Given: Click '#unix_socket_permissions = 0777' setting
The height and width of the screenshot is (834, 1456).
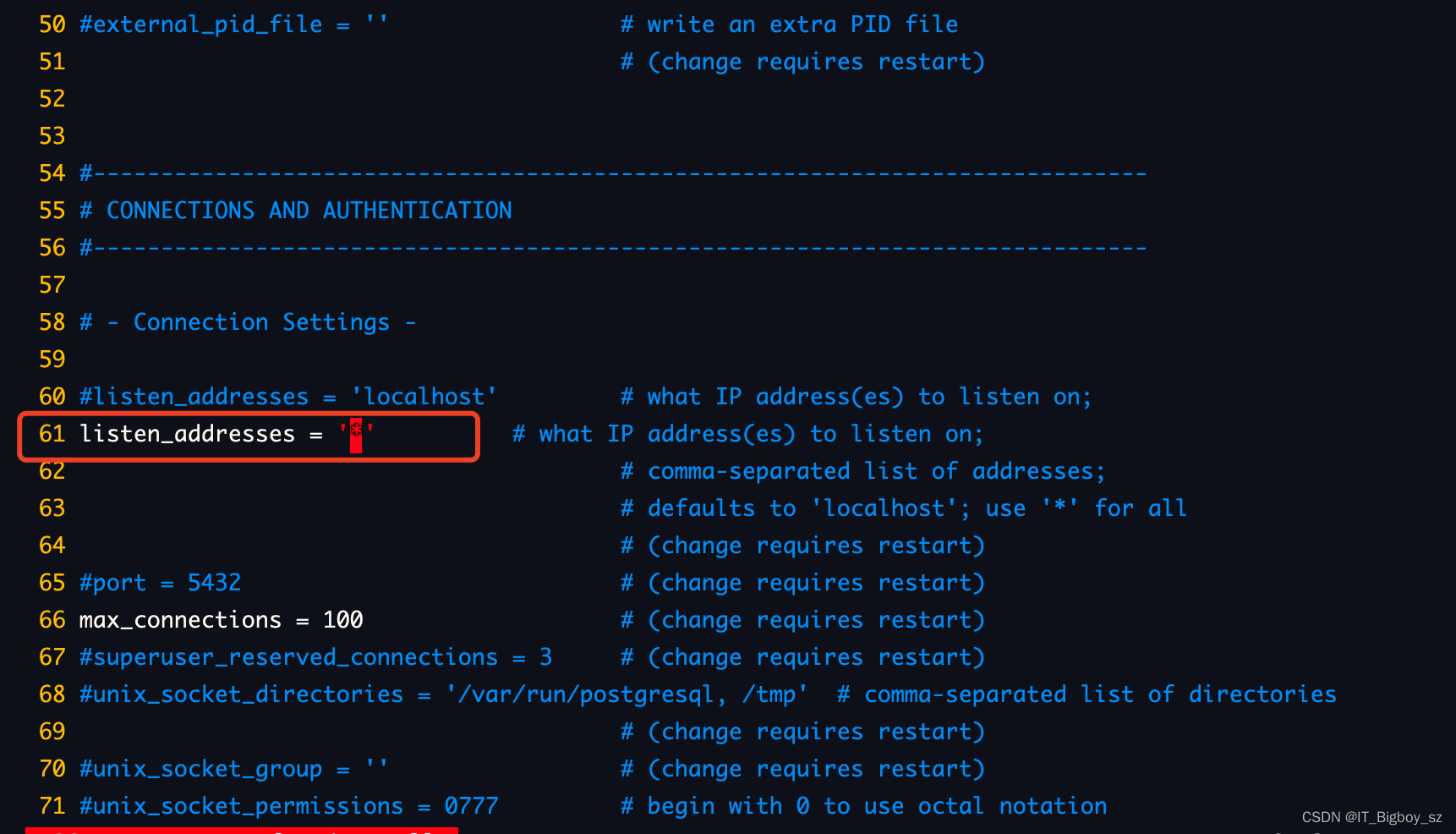Looking at the screenshot, I should (288, 806).
